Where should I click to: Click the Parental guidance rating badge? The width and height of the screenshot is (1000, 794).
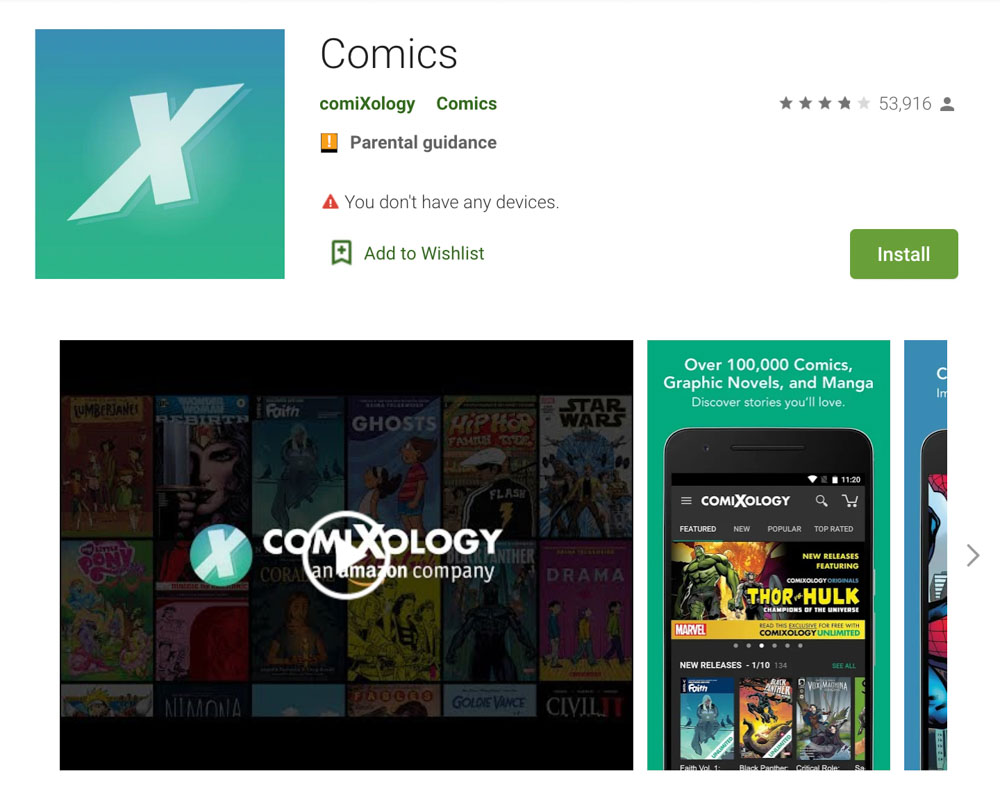click(328, 142)
